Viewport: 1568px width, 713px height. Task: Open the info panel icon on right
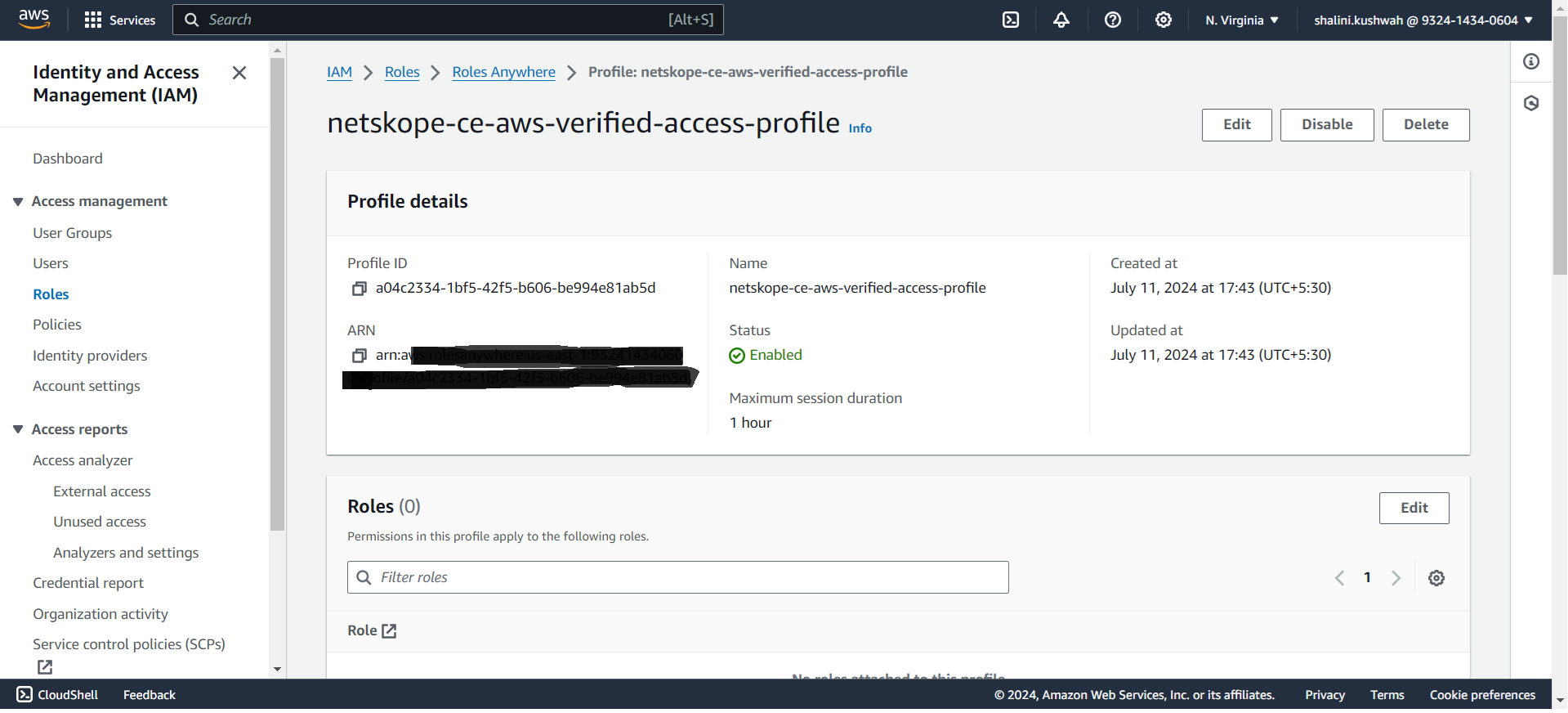(x=1531, y=61)
